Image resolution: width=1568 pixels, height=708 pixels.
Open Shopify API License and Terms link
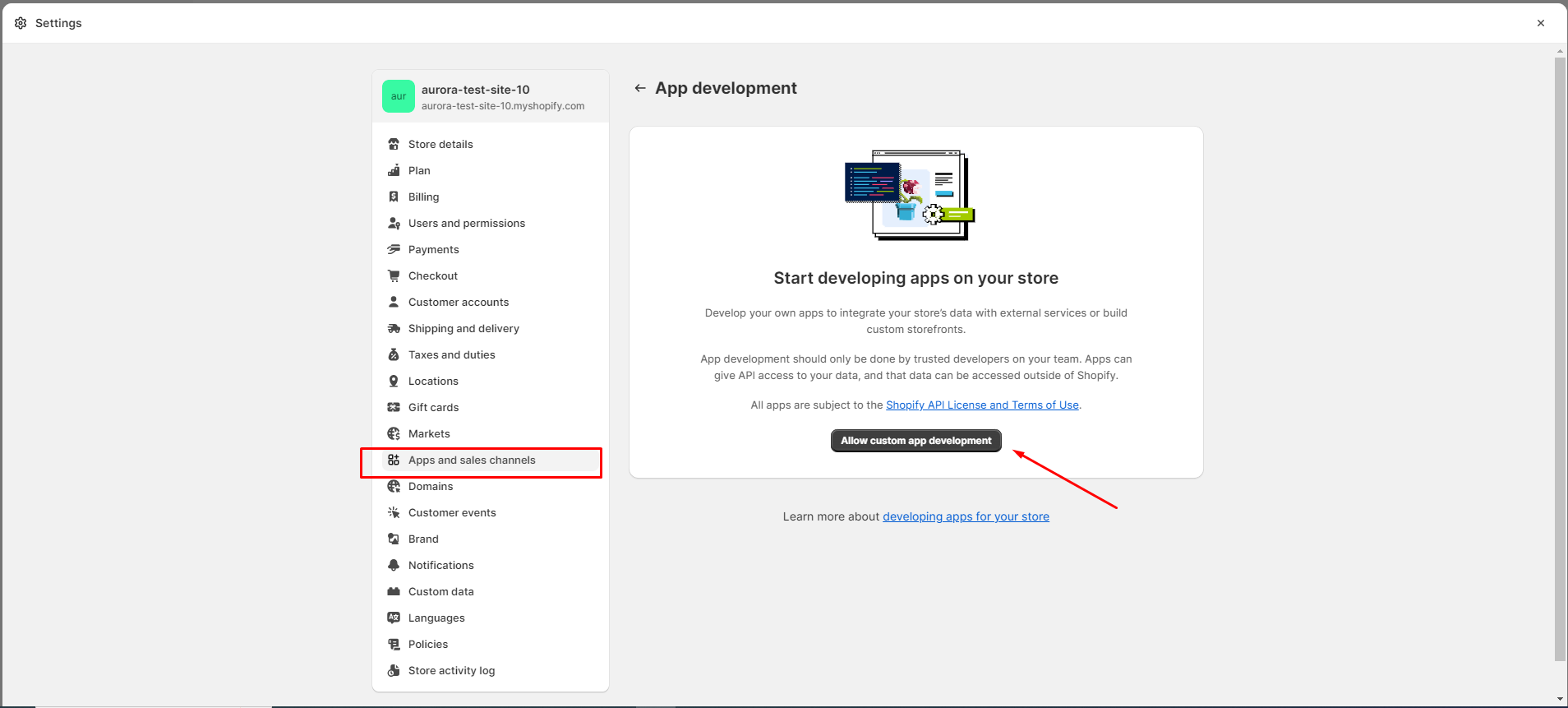coord(982,405)
